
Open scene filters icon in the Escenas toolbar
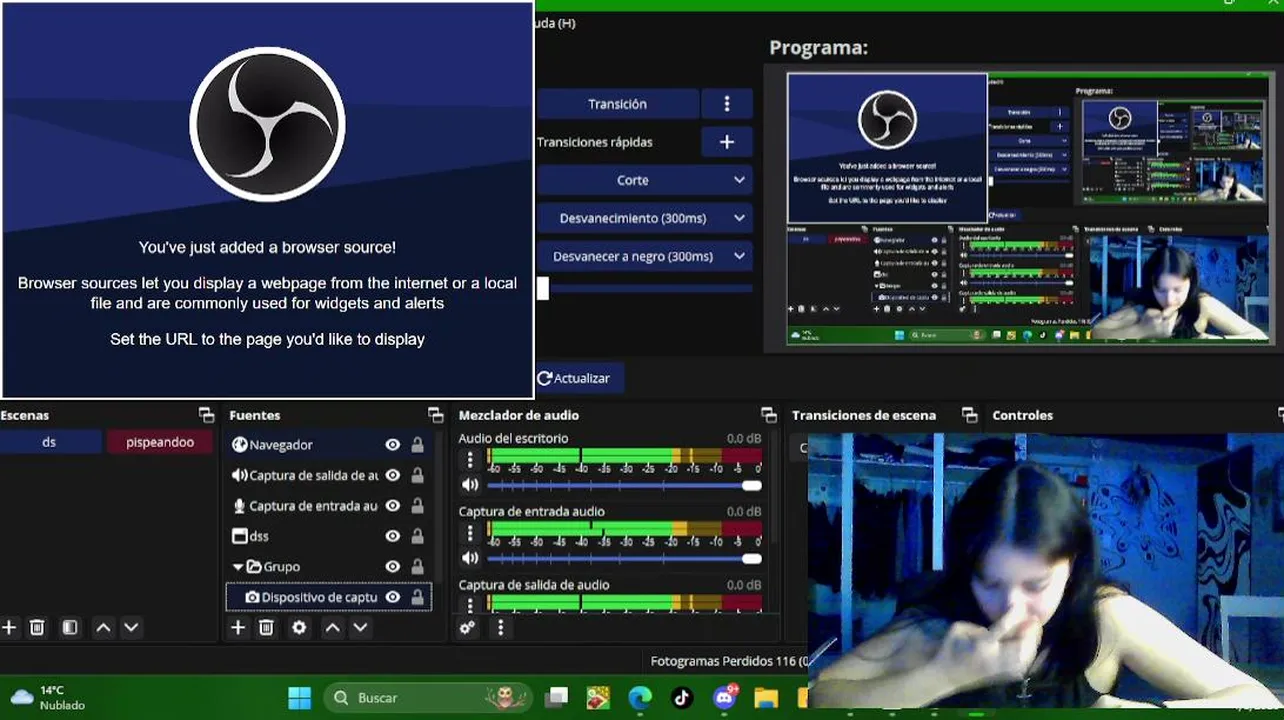70,628
